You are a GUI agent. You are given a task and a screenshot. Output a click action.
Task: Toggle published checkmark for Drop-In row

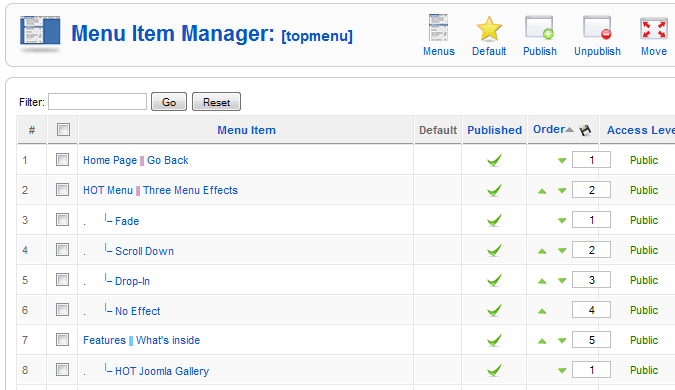point(494,280)
